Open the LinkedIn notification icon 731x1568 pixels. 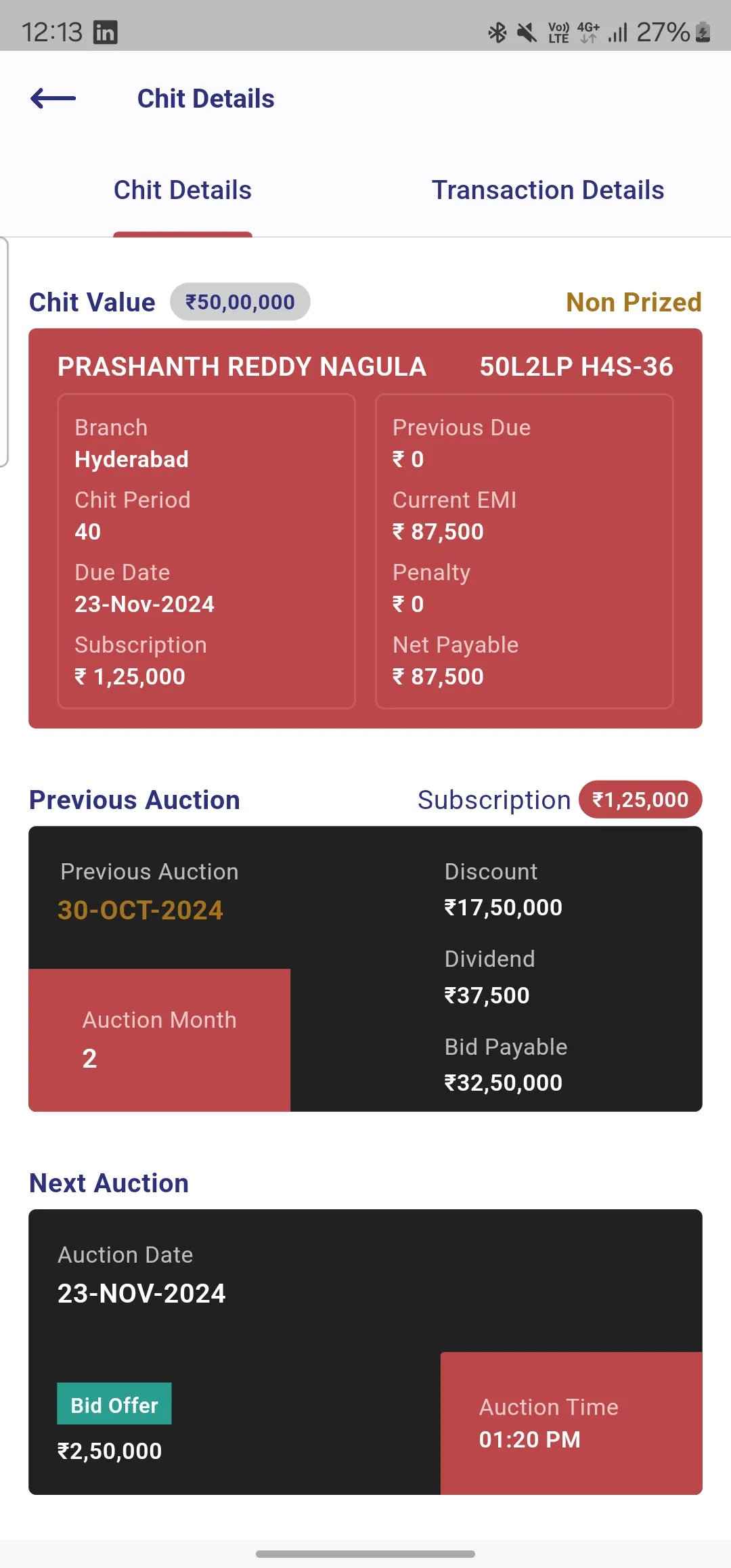click(105, 32)
